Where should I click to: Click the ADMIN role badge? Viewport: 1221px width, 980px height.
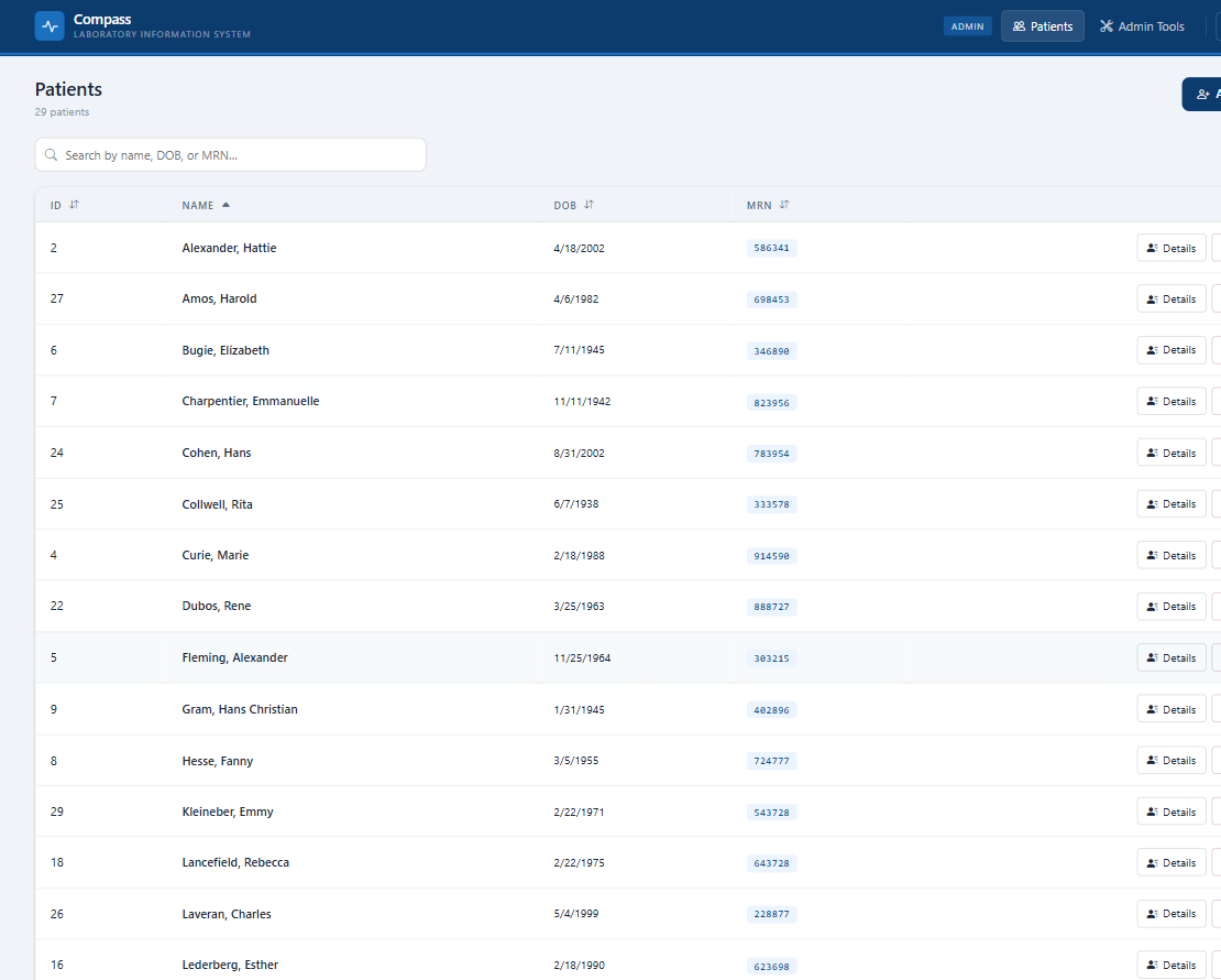[967, 26]
